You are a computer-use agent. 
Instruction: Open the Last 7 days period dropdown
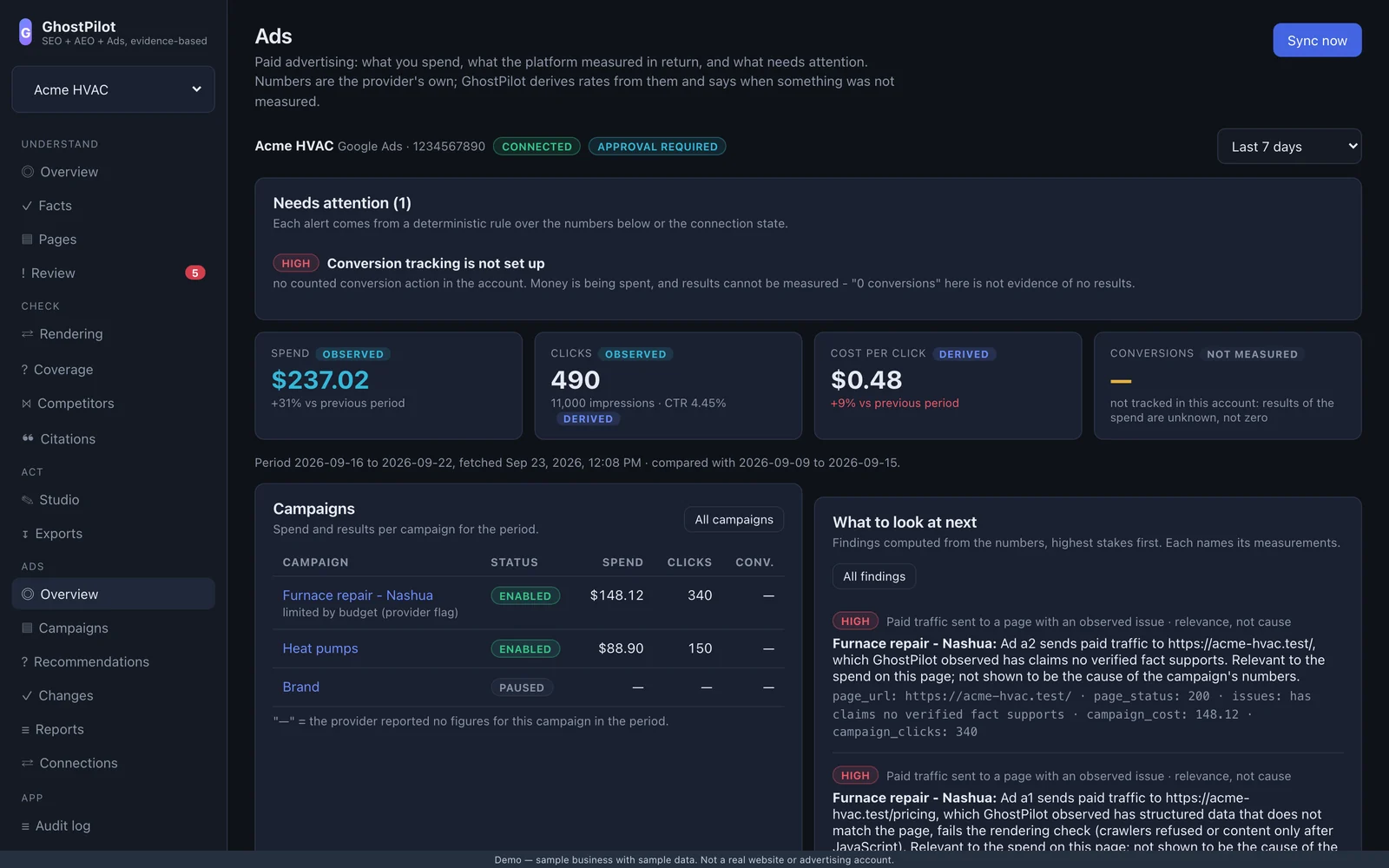[x=1289, y=147]
